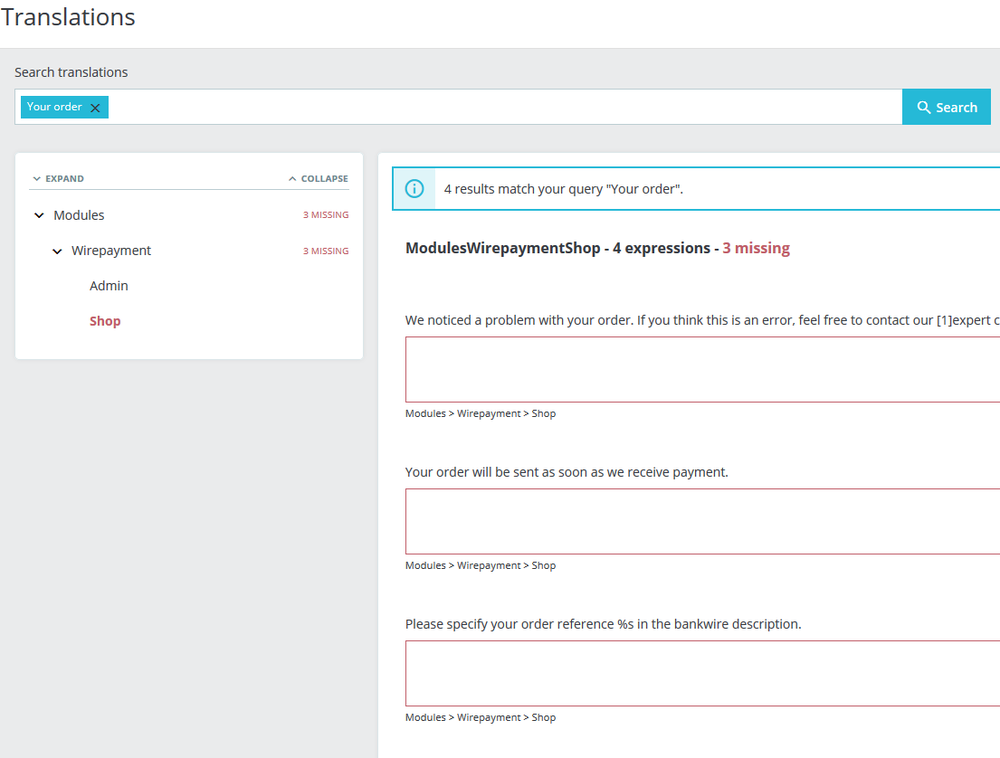This screenshot has width=1000, height=758.
Task: Click '3 MISSING' badge next to Wirepayment
Action: [x=325, y=251]
